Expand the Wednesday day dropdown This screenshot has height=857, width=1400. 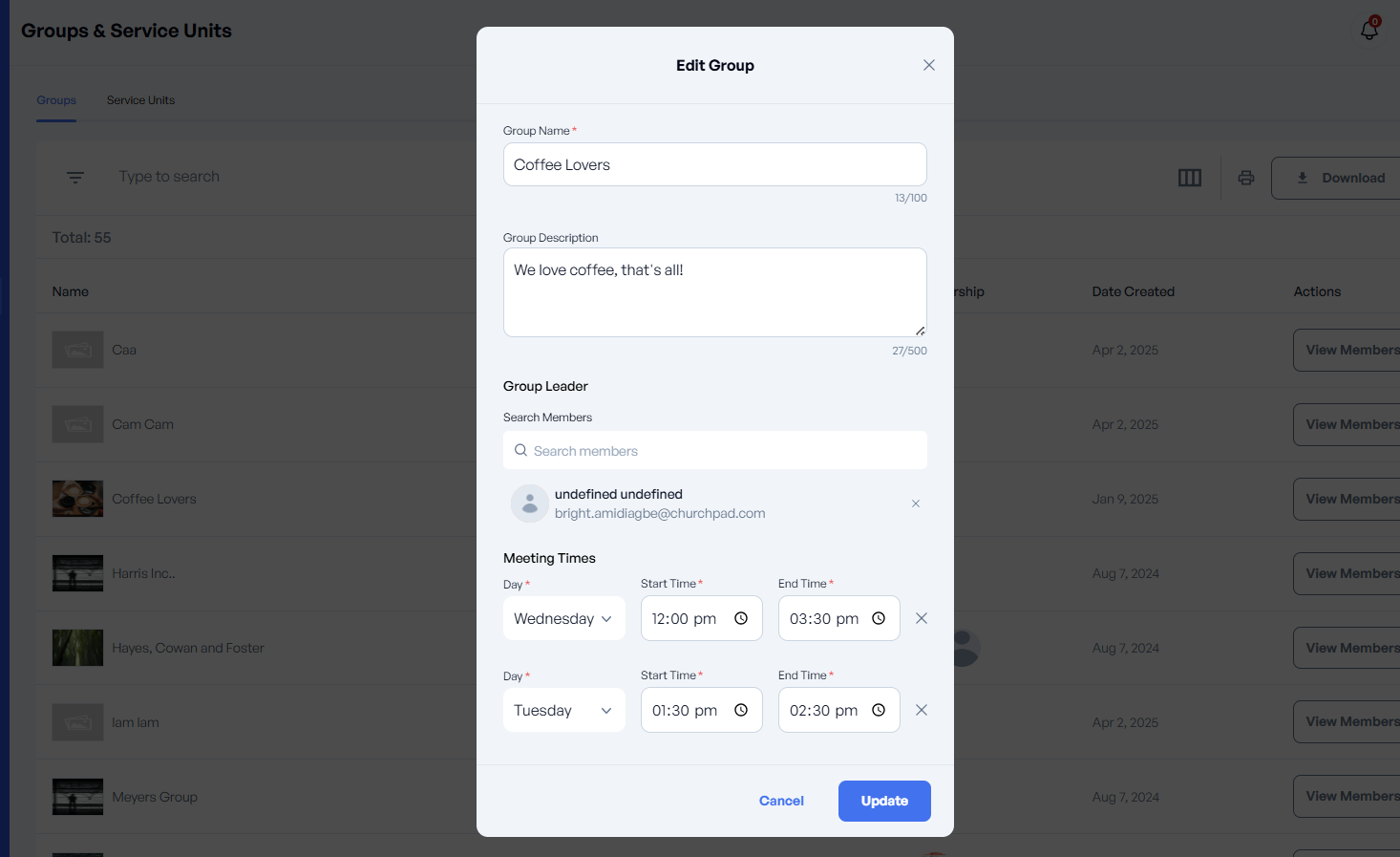tap(563, 618)
